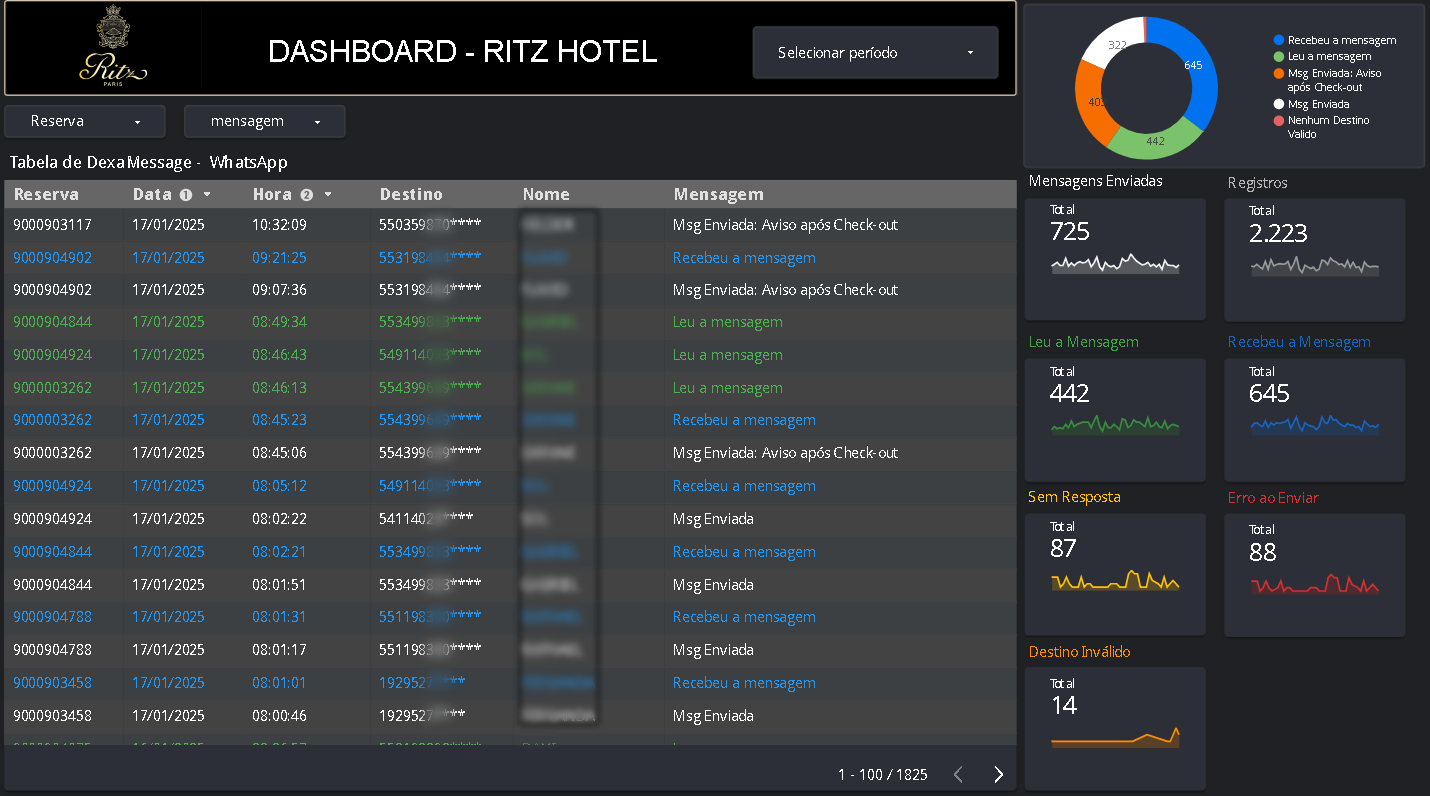Click the time cell 08:01:01
1430x796 pixels.
click(279, 683)
